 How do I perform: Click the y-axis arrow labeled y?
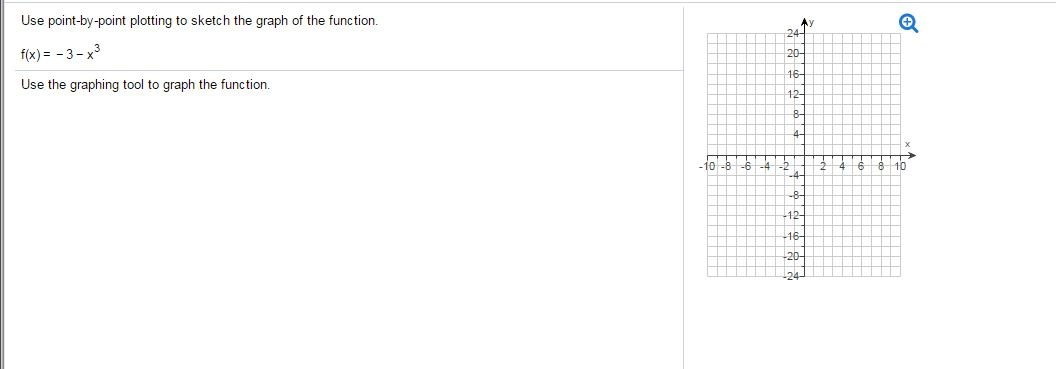[x=805, y=22]
